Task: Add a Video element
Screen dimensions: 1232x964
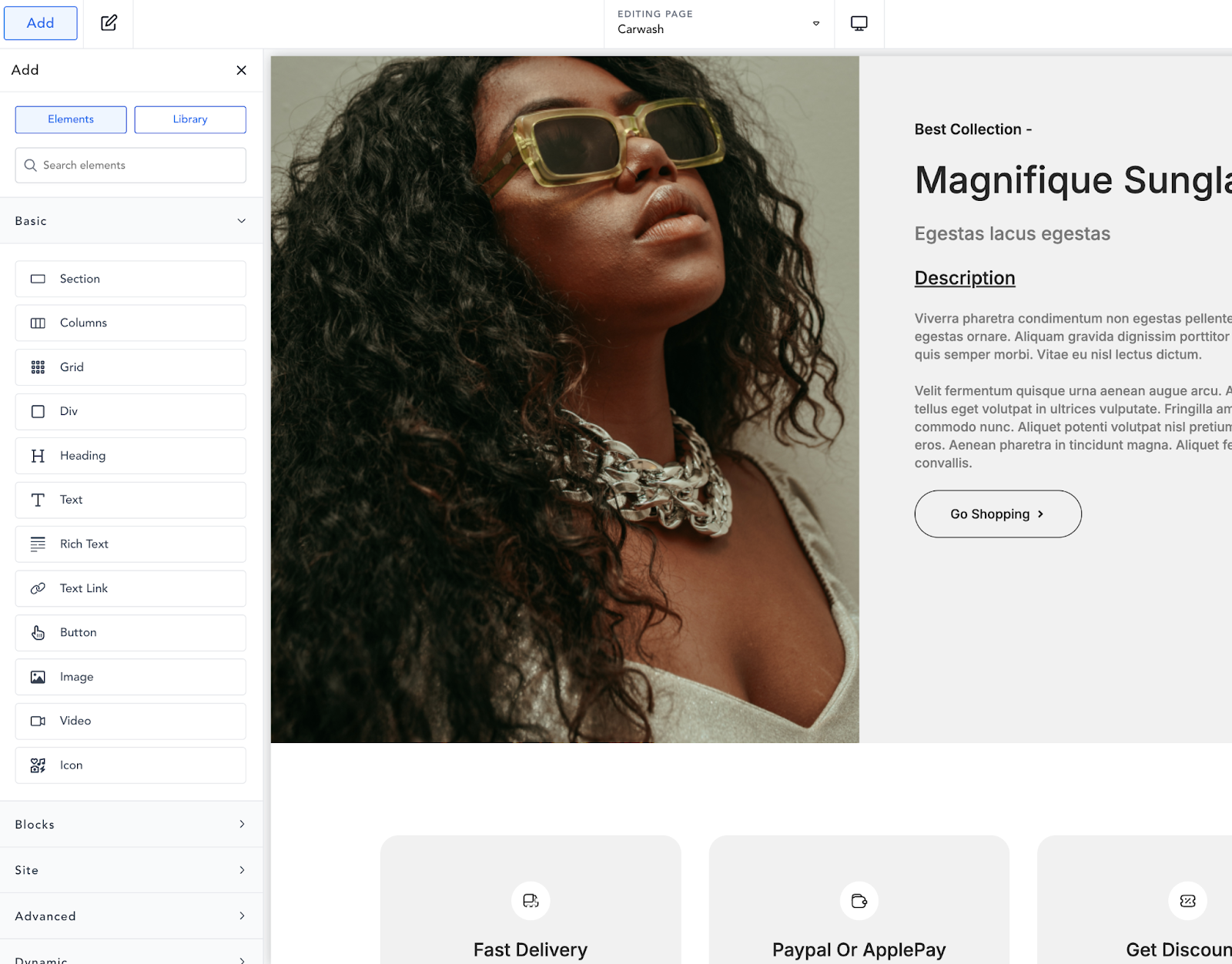Action: click(x=130, y=721)
